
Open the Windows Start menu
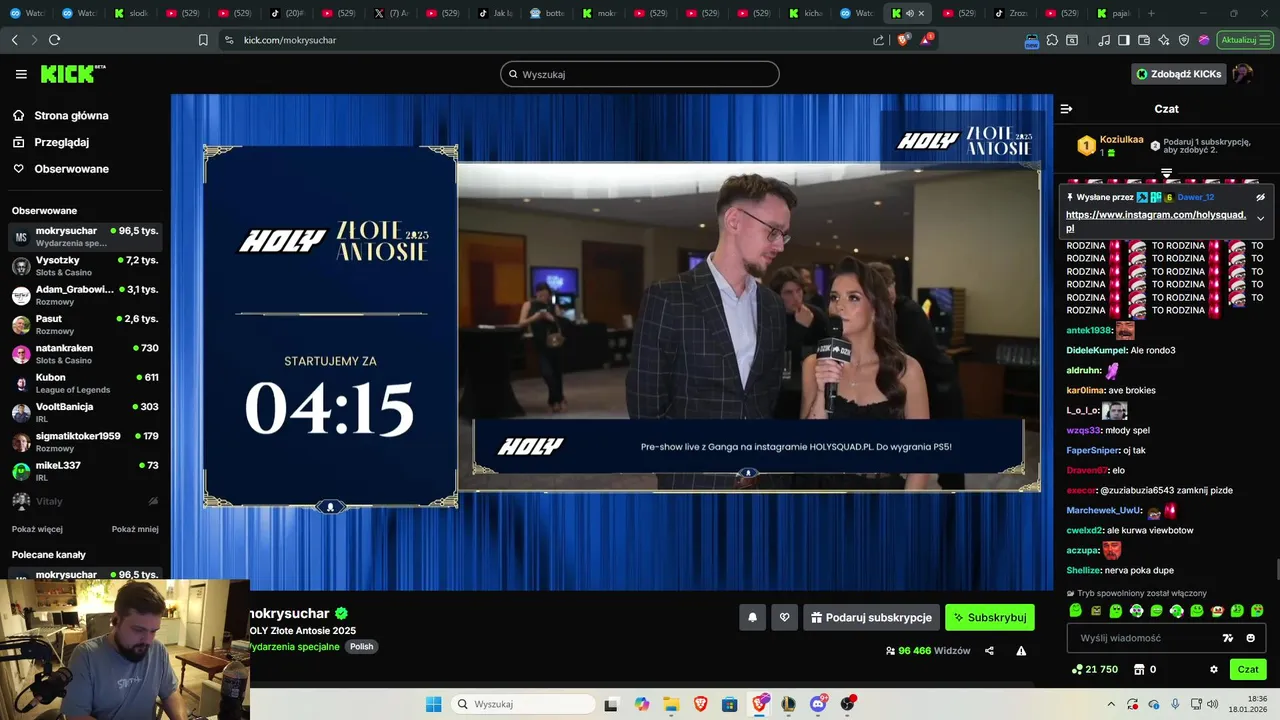433,704
